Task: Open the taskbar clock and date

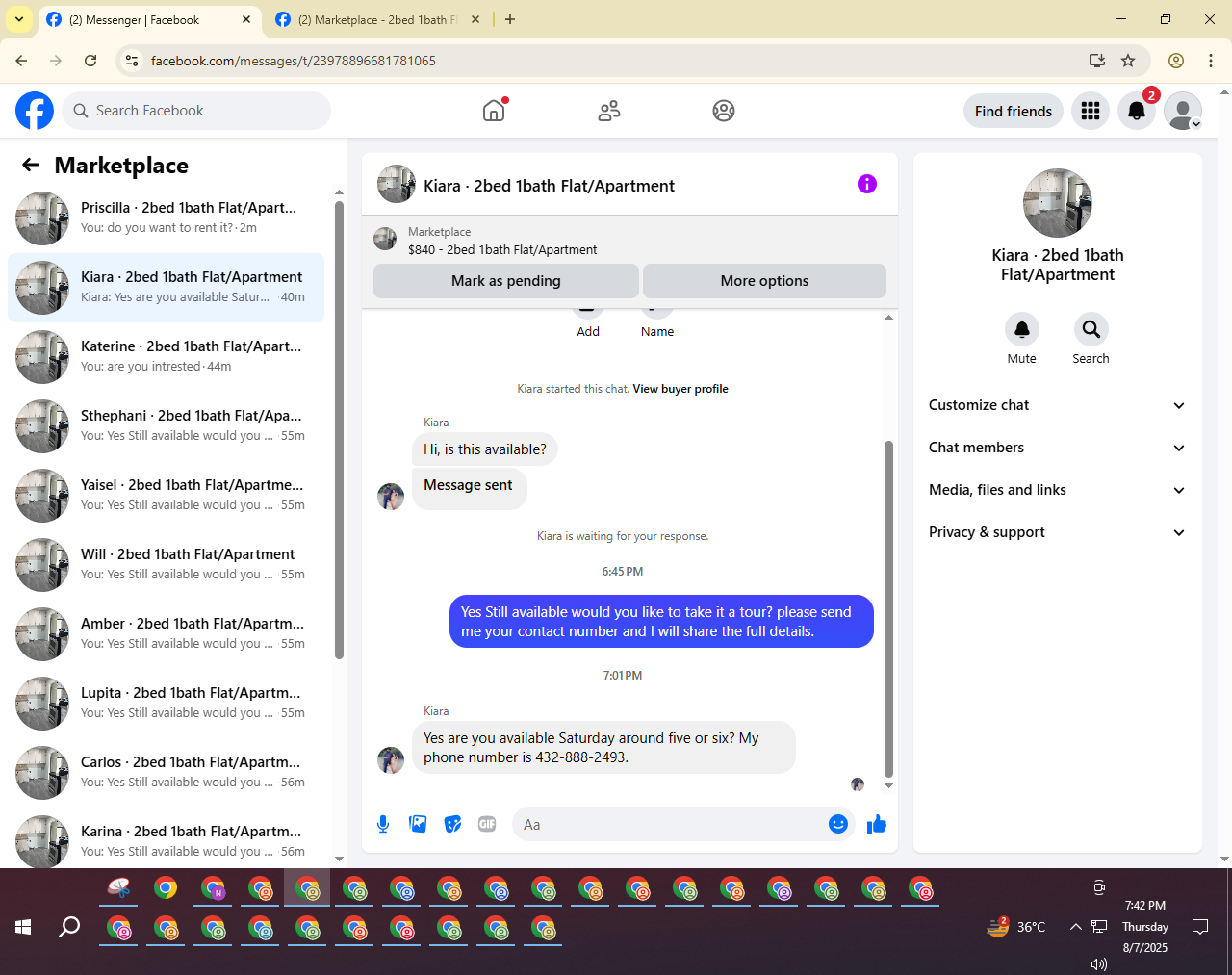Action: pos(1145,927)
